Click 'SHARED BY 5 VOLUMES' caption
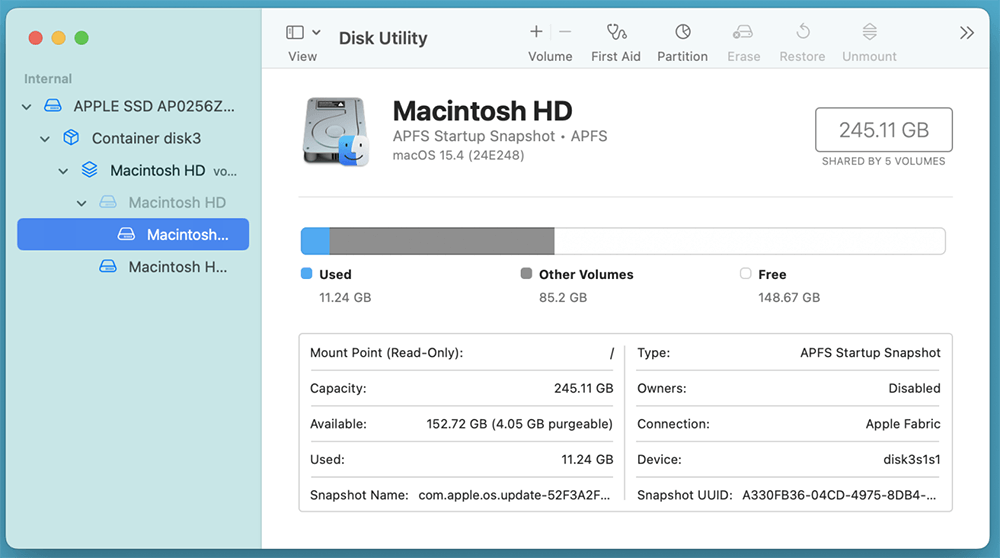This screenshot has width=1000, height=558. coord(884,161)
